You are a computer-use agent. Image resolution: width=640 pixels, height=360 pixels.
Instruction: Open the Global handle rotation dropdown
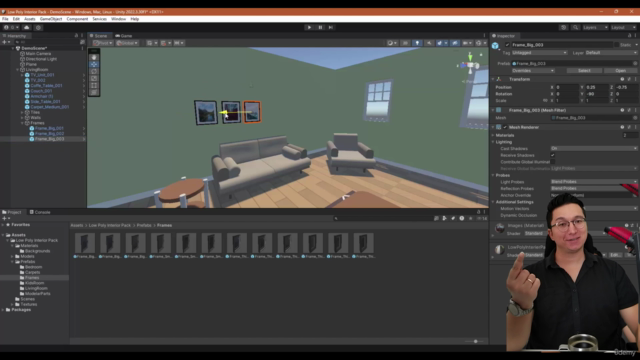[127, 43]
